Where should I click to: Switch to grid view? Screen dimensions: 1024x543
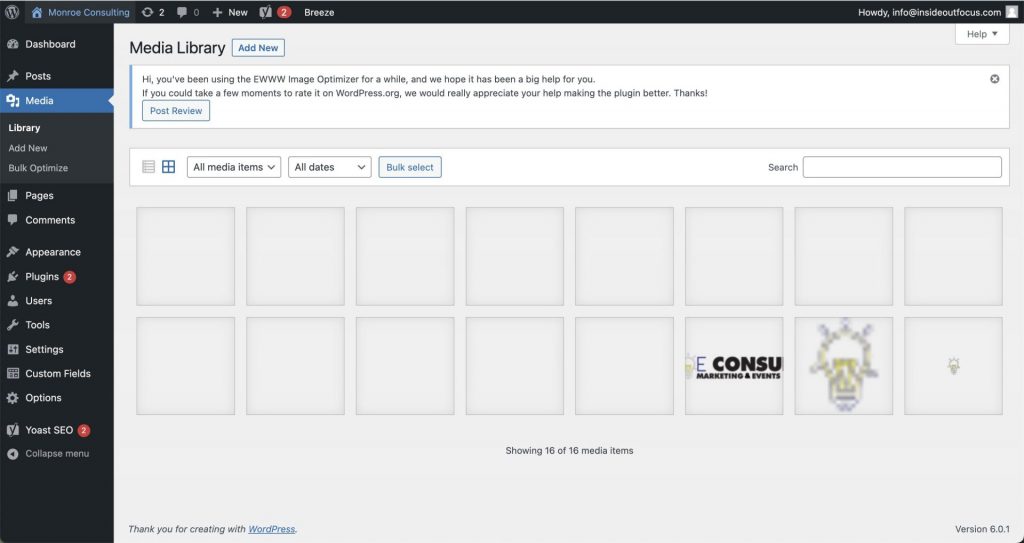(x=168, y=167)
